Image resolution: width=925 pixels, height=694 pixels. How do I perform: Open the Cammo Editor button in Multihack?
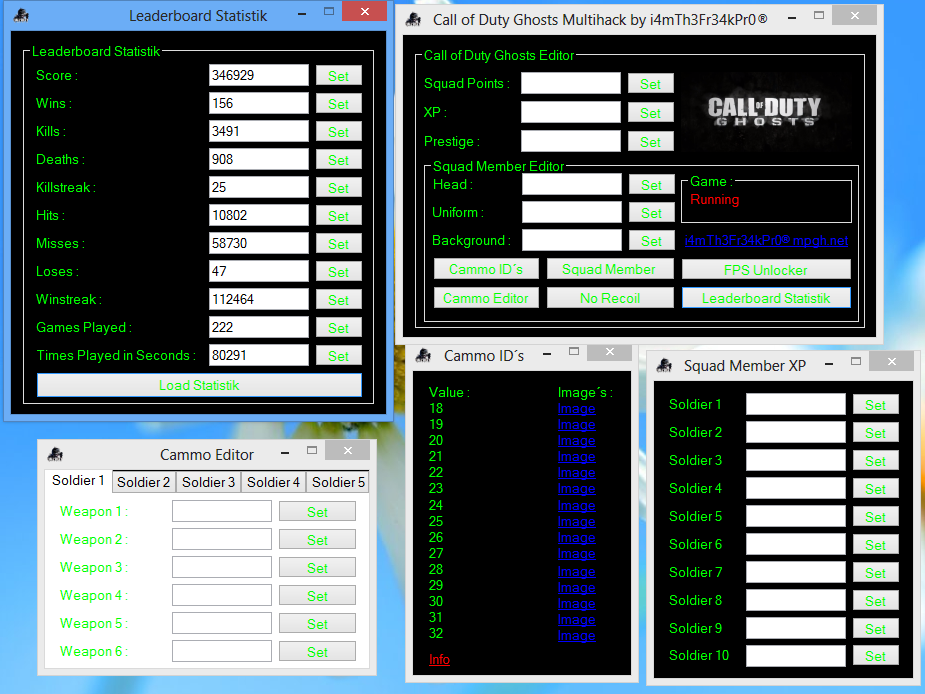click(x=486, y=298)
